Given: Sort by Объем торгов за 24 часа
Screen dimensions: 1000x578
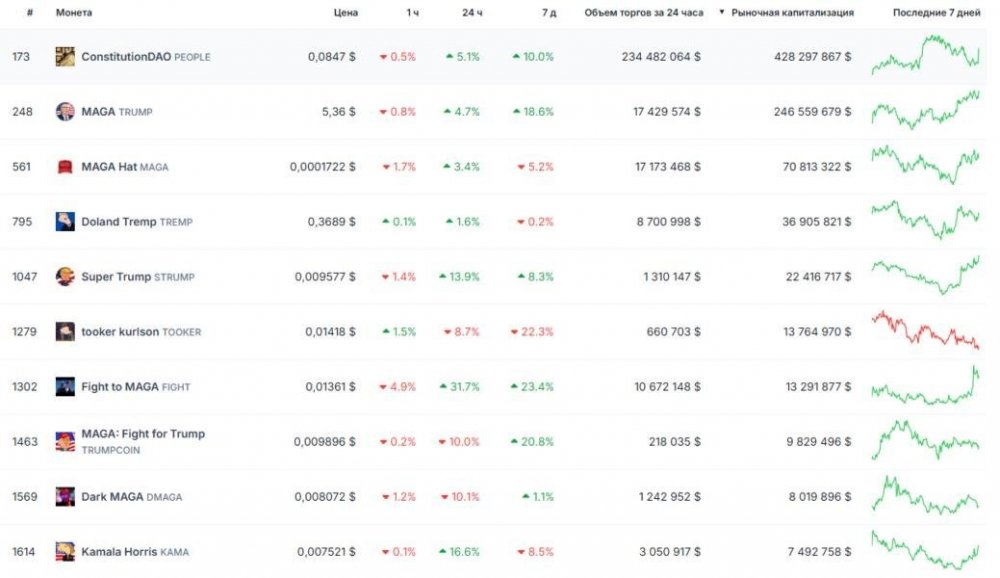Looking at the screenshot, I should pyautogui.click(x=644, y=13).
